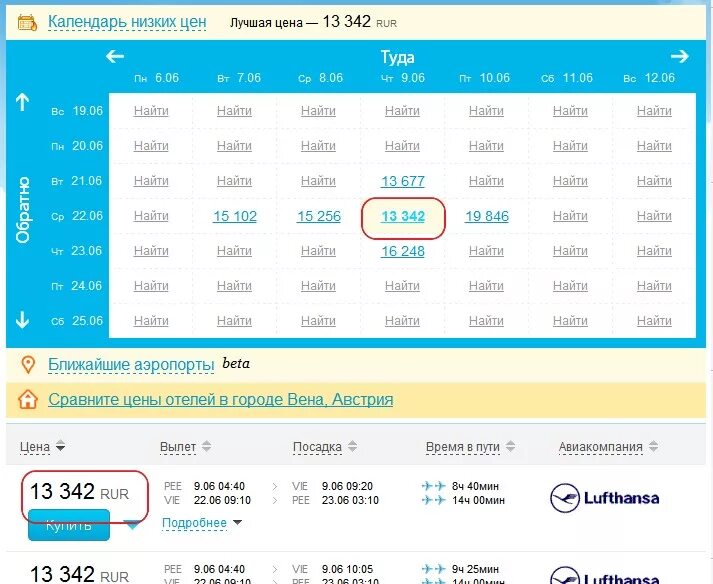Click the Ср 22.06 row header
The height and width of the screenshot is (584, 713).
(x=77, y=216)
